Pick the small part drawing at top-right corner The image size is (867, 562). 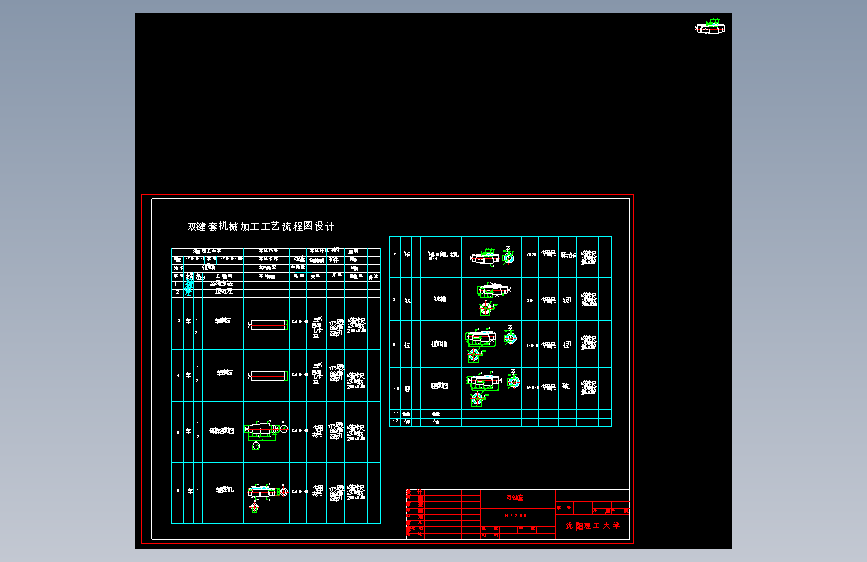710,27
